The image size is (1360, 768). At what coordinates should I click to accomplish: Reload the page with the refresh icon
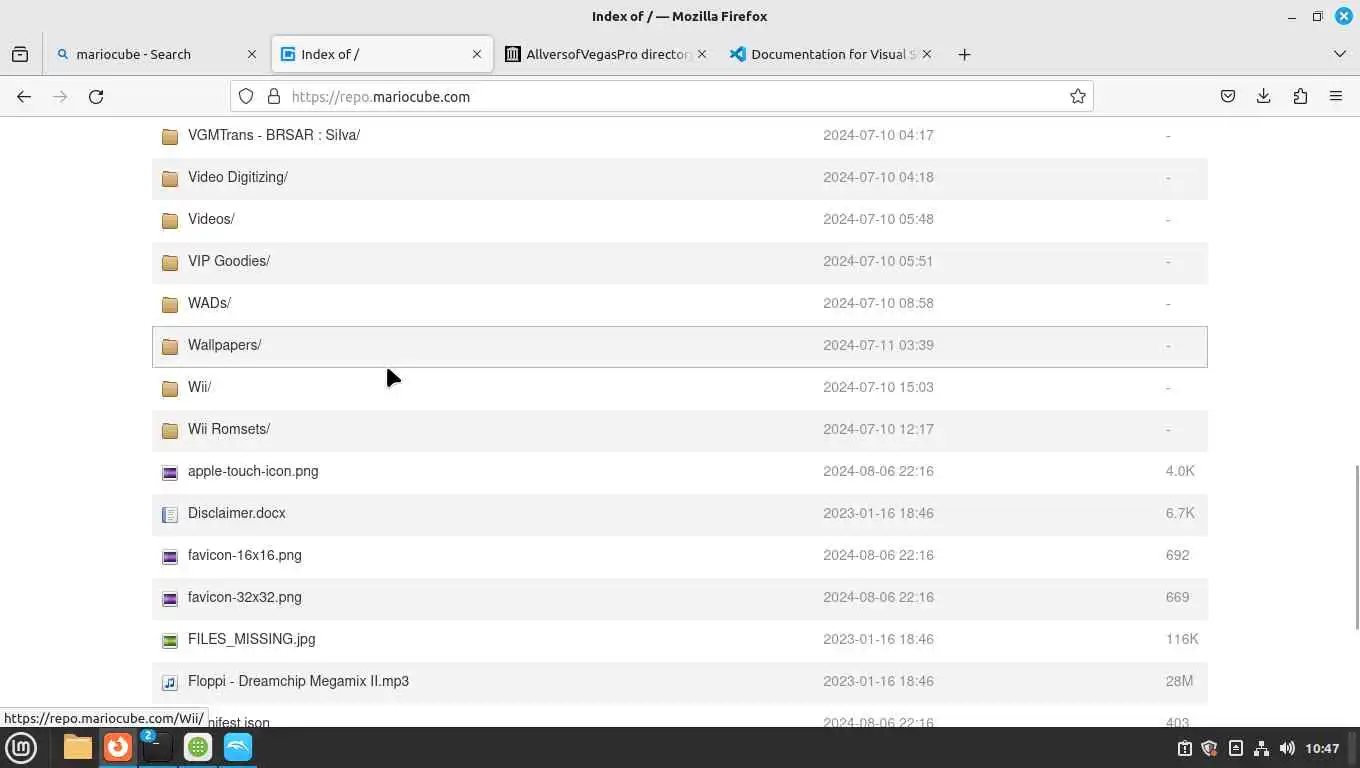pos(96,96)
